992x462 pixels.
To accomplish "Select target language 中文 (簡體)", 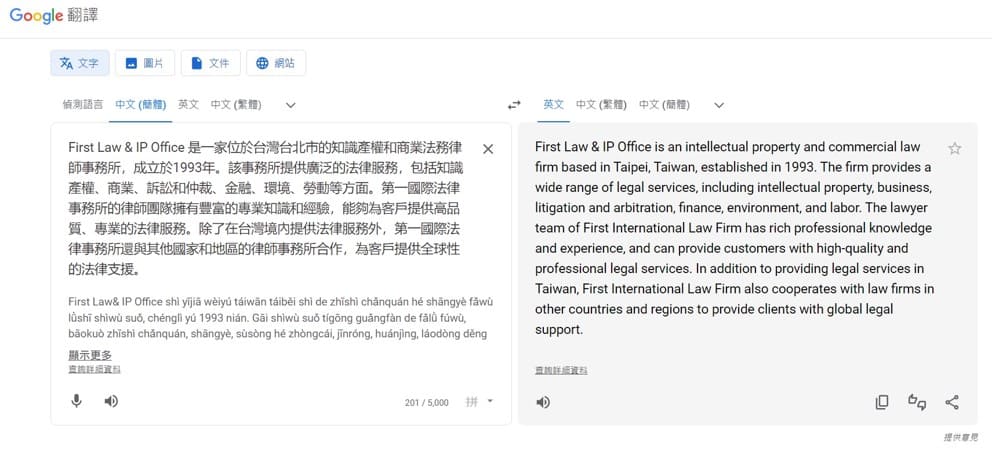I will pyautogui.click(x=664, y=104).
